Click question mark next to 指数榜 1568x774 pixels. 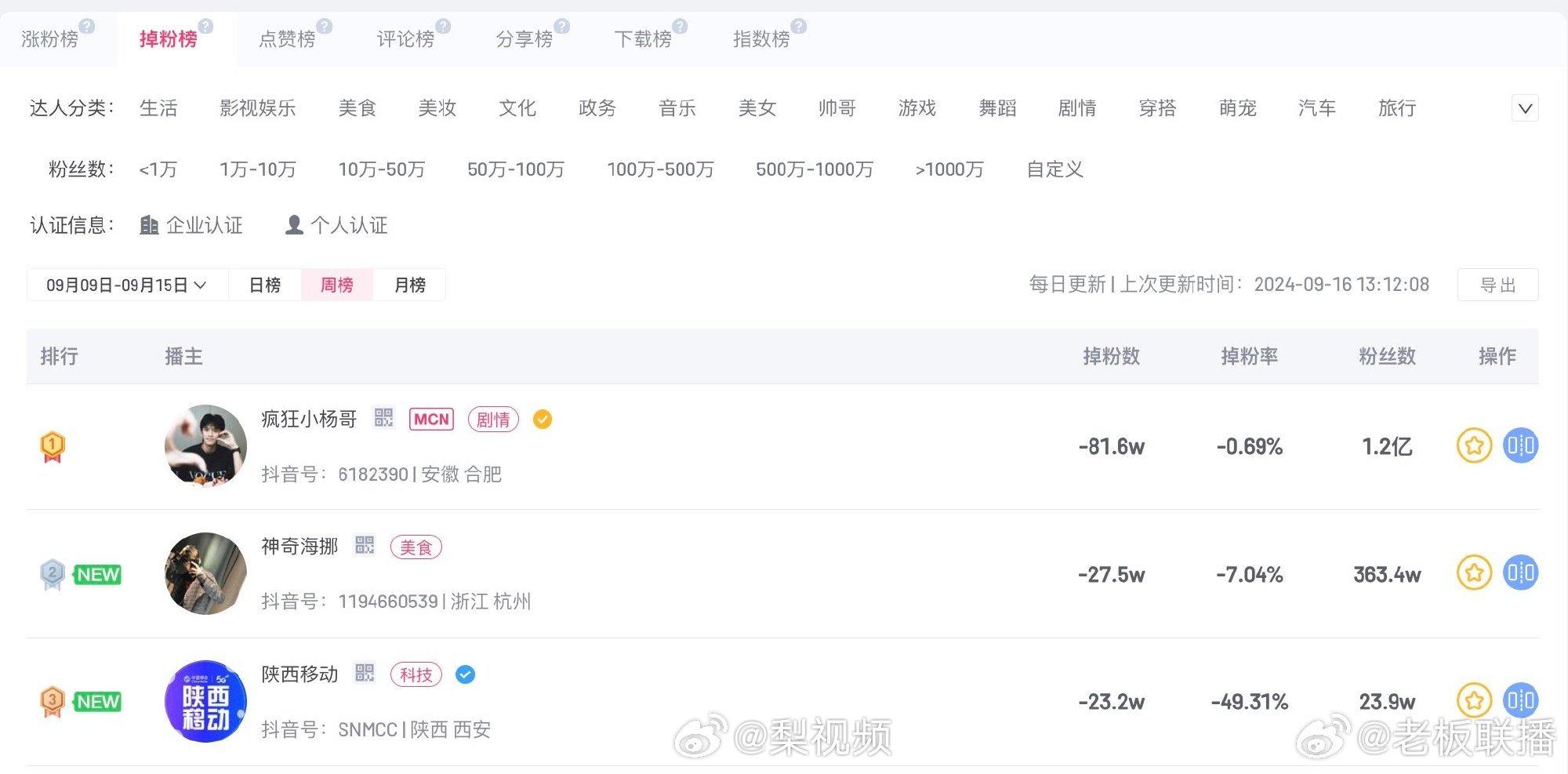tap(798, 27)
